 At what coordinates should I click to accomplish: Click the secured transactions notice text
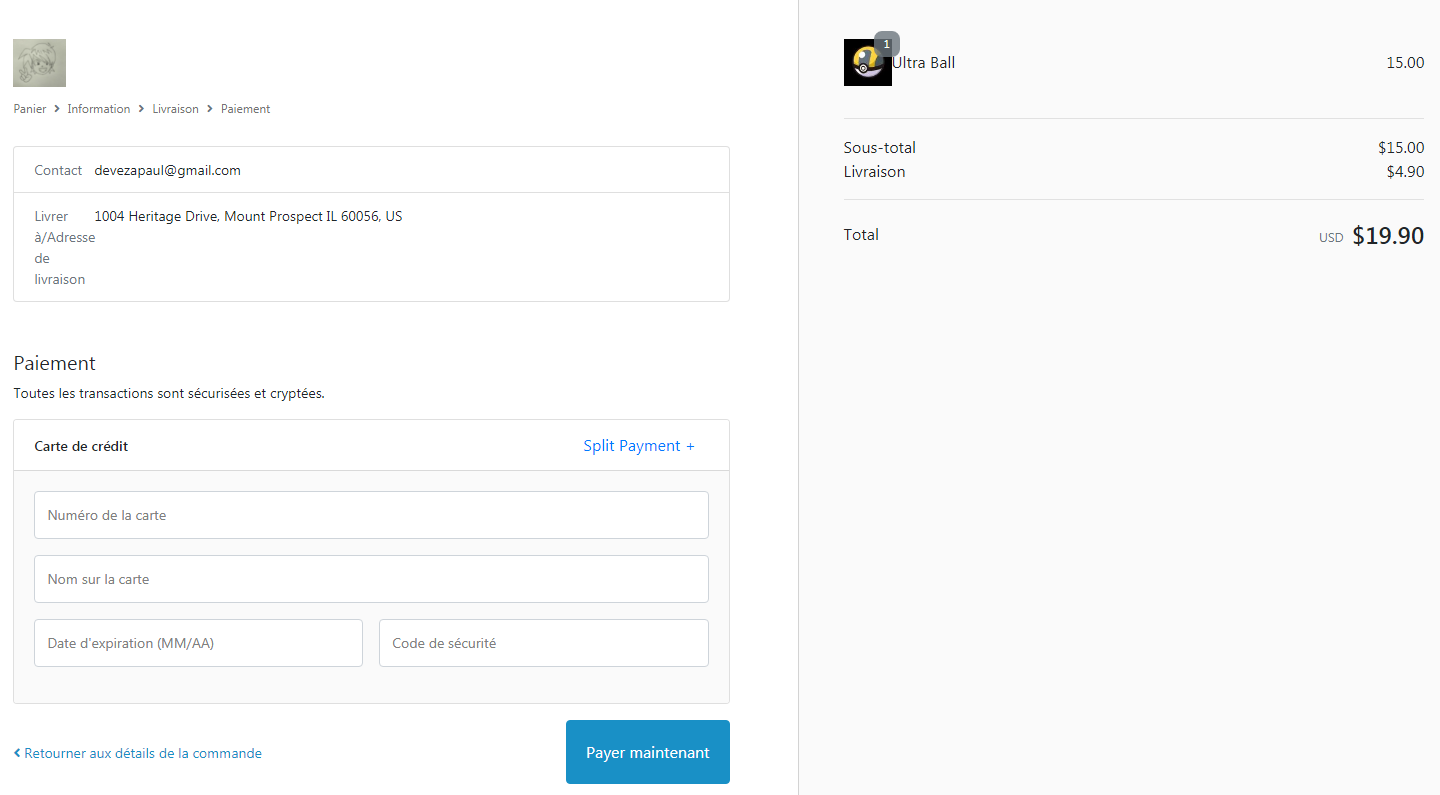pos(169,394)
